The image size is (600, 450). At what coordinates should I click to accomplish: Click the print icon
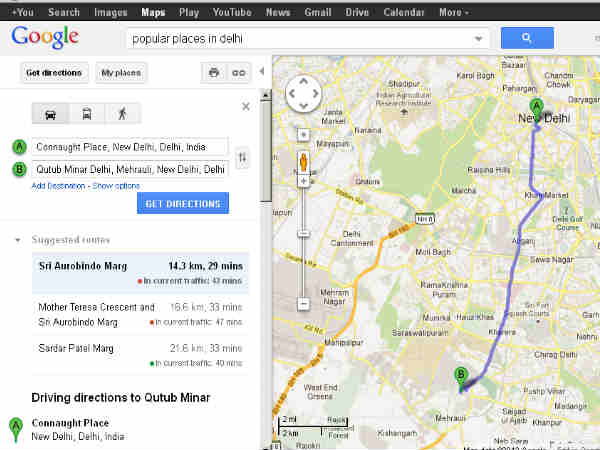click(x=214, y=72)
